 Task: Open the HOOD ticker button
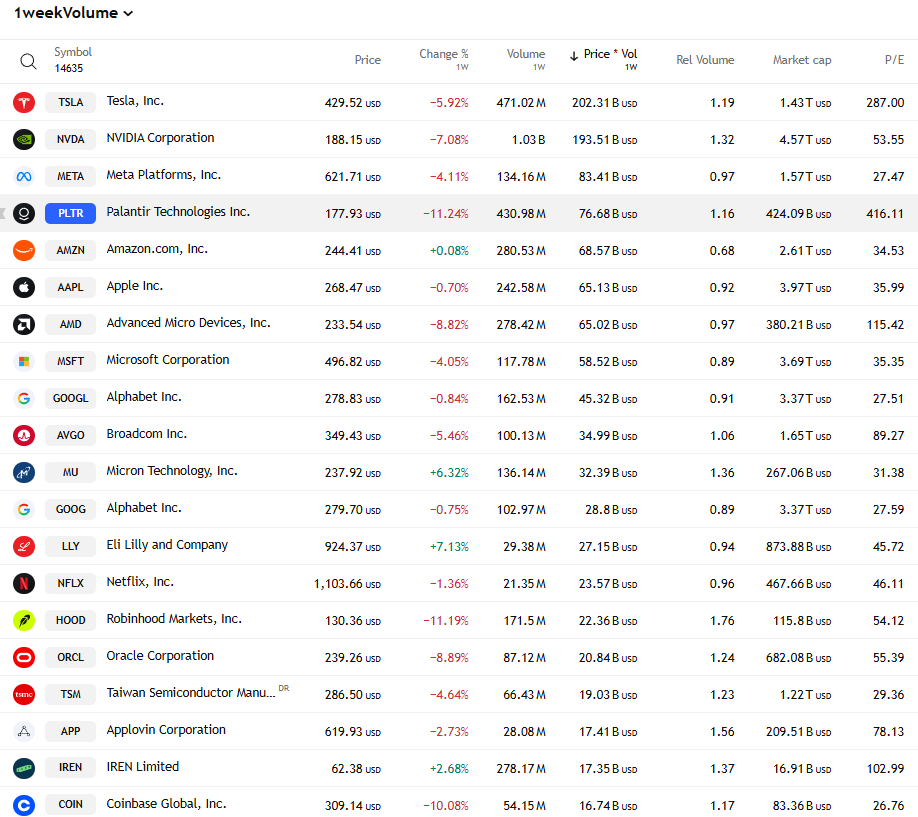click(70, 620)
